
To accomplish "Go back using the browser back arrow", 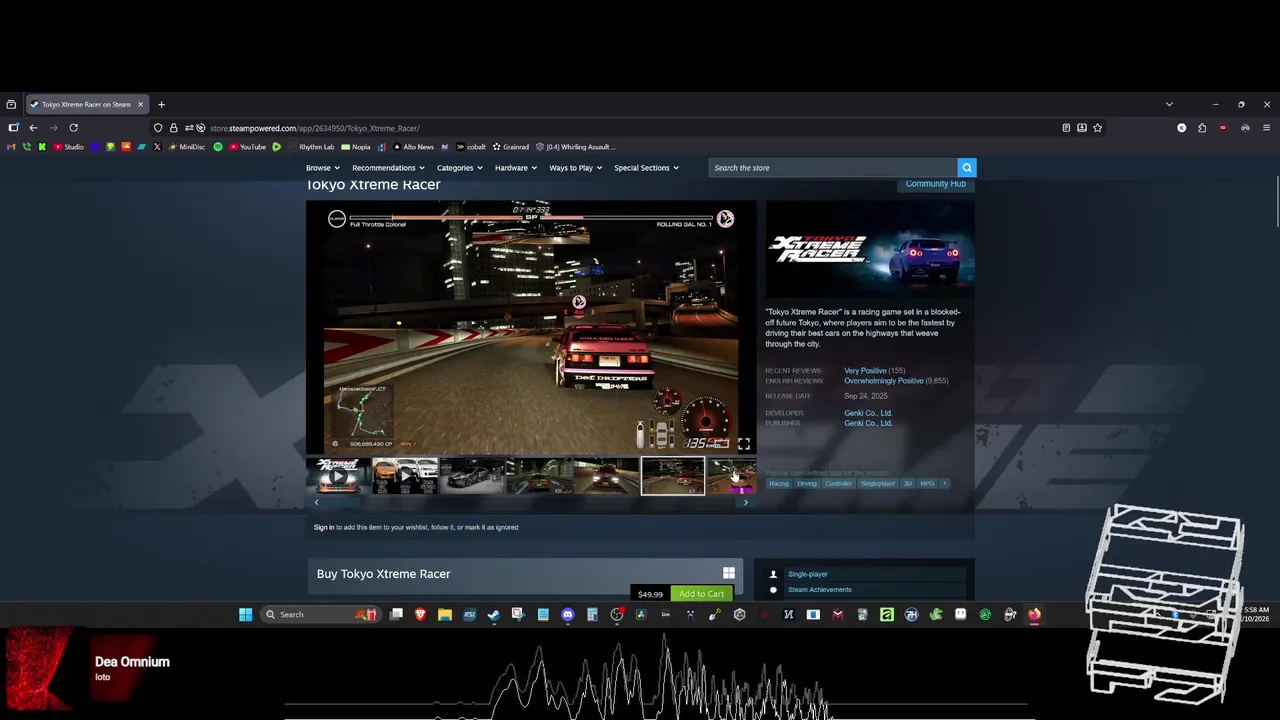I will 33,128.
